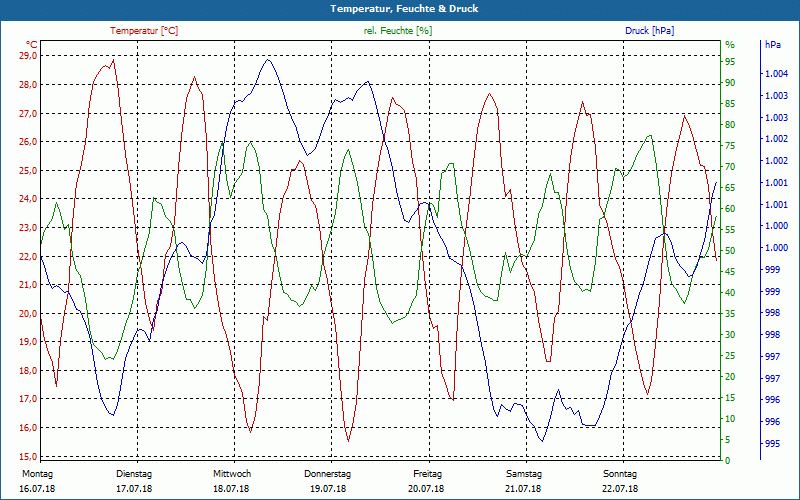This screenshot has width=800, height=500.
Task: Click the "22,0" temperature axis value
Action: [x=28, y=256]
